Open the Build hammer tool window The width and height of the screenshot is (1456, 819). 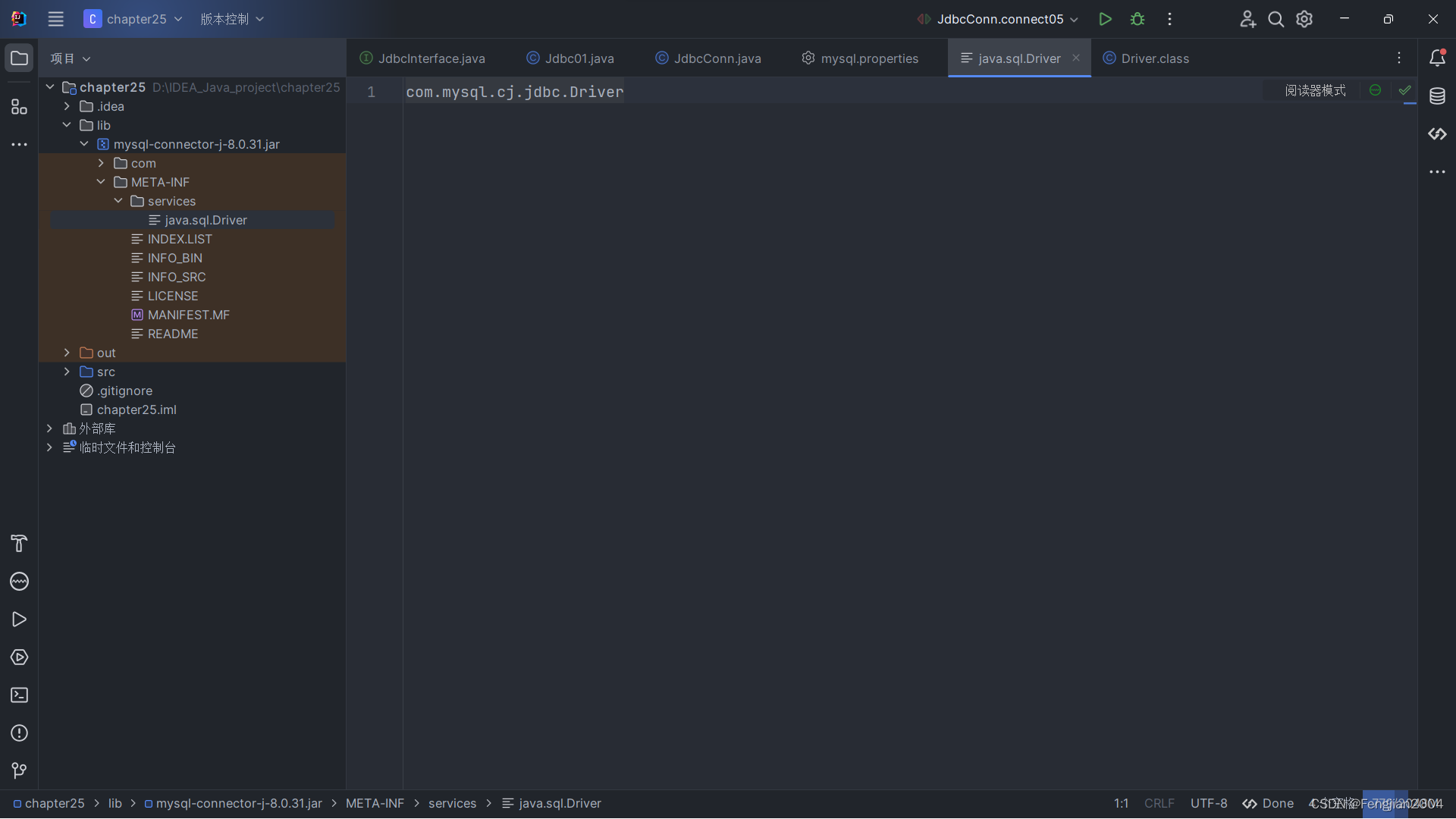pos(19,544)
